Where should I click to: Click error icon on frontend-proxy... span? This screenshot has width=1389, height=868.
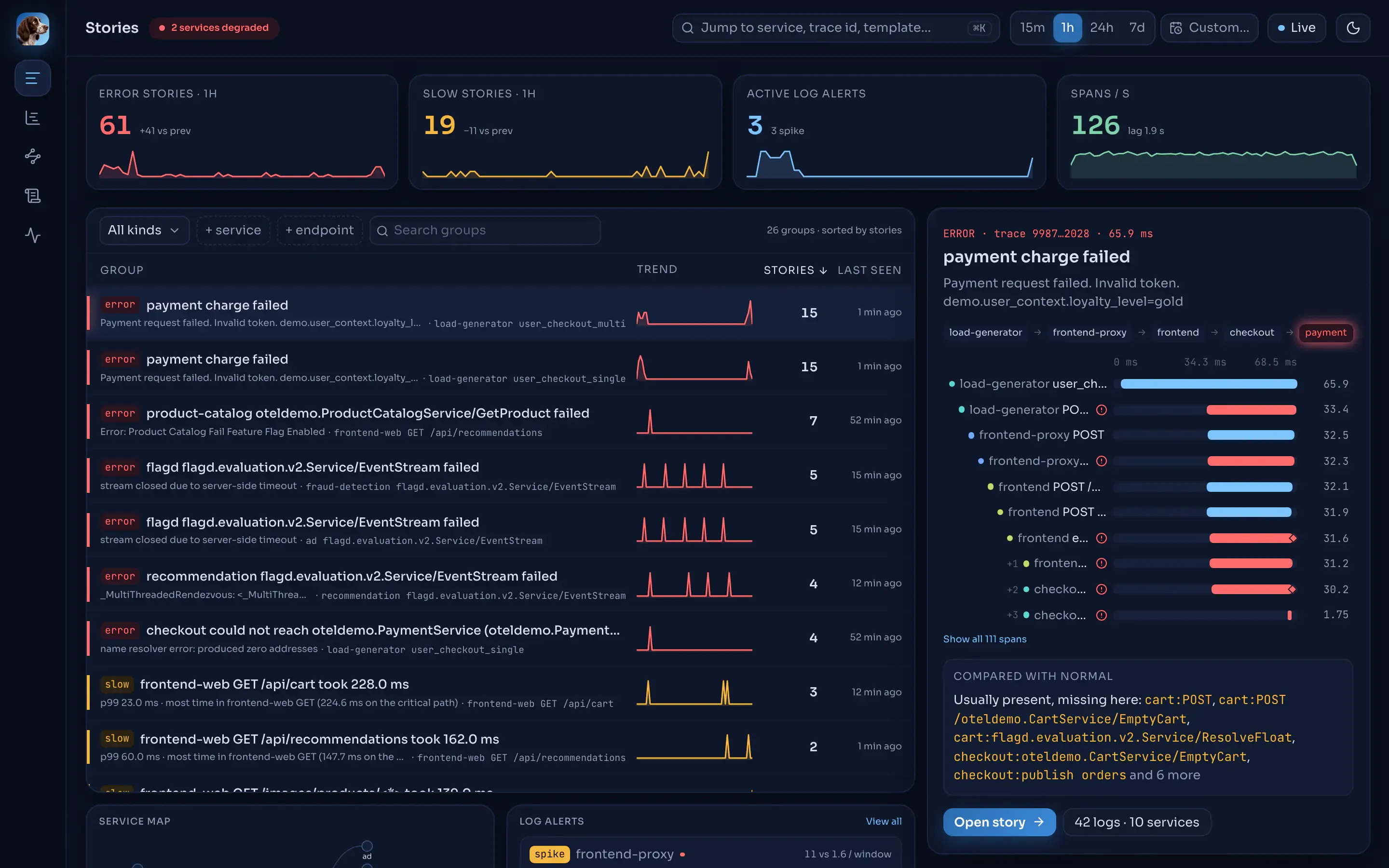coord(1101,461)
